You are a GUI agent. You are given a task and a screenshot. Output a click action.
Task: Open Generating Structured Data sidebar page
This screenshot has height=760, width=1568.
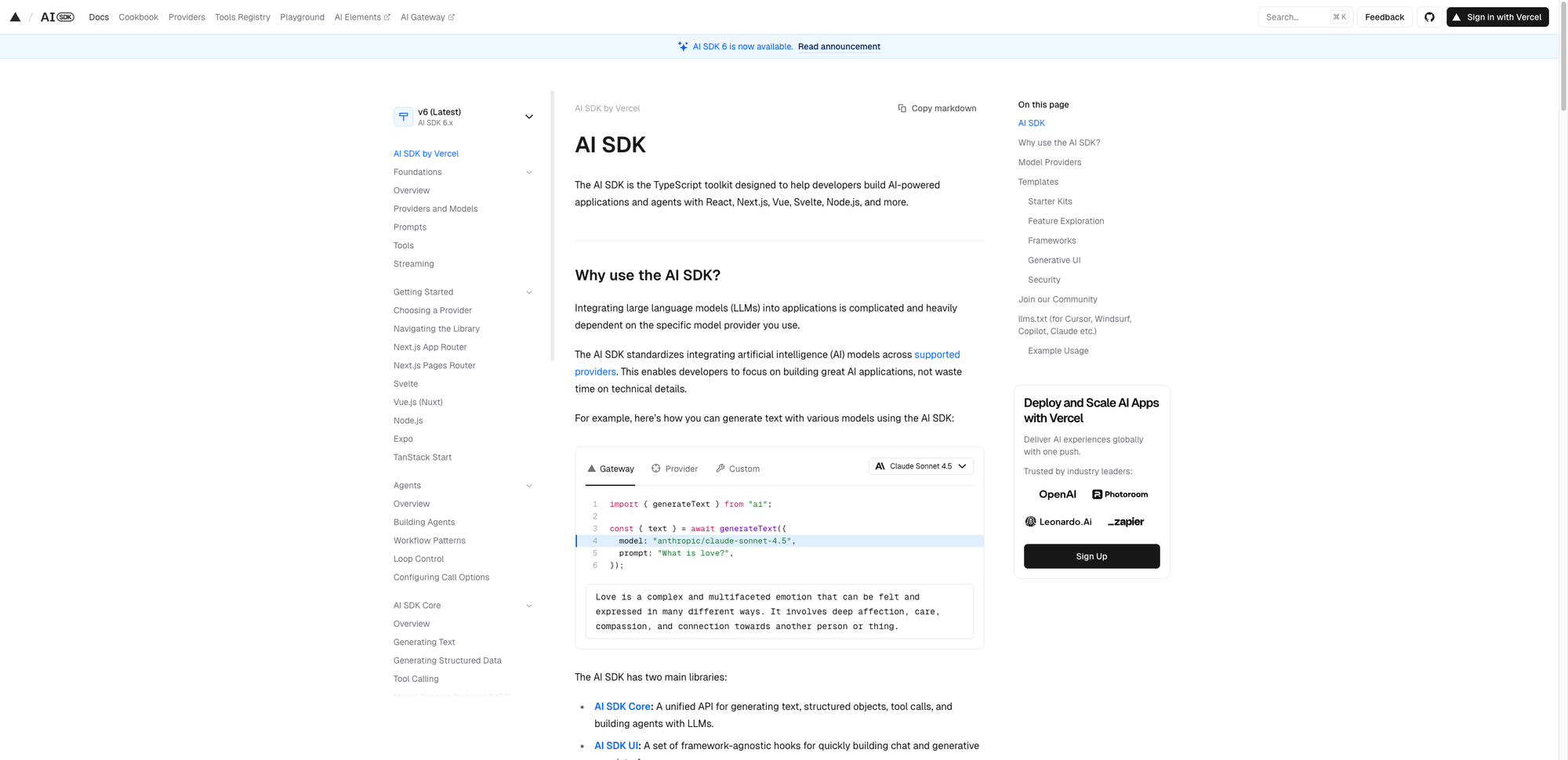coord(448,661)
